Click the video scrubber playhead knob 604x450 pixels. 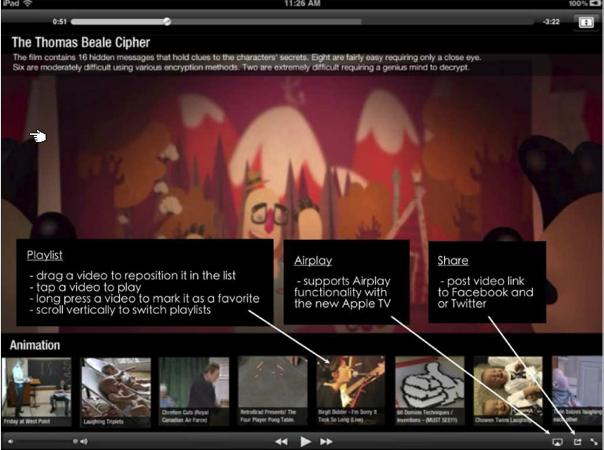point(167,22)
